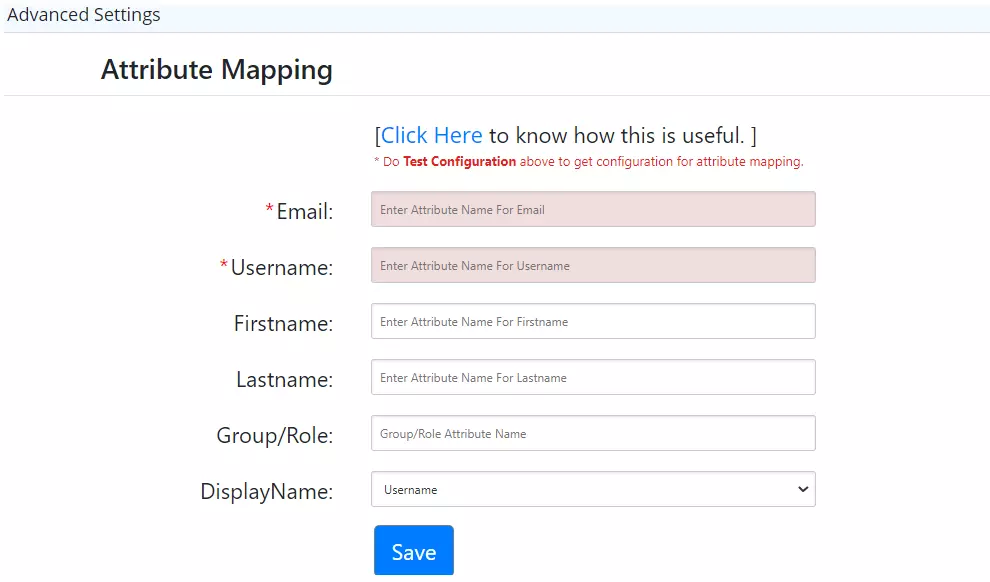The image size is (990, 582).
Task: Open the Click Here help link
Action: click(431, 135)
